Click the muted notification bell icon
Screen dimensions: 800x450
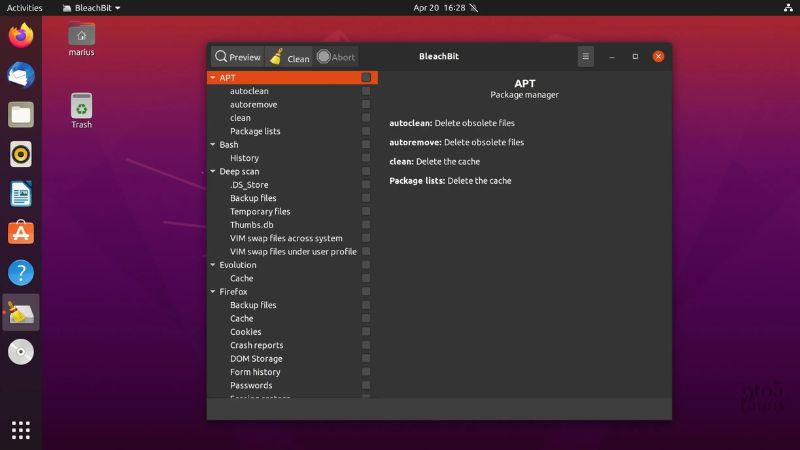(474, 8)
